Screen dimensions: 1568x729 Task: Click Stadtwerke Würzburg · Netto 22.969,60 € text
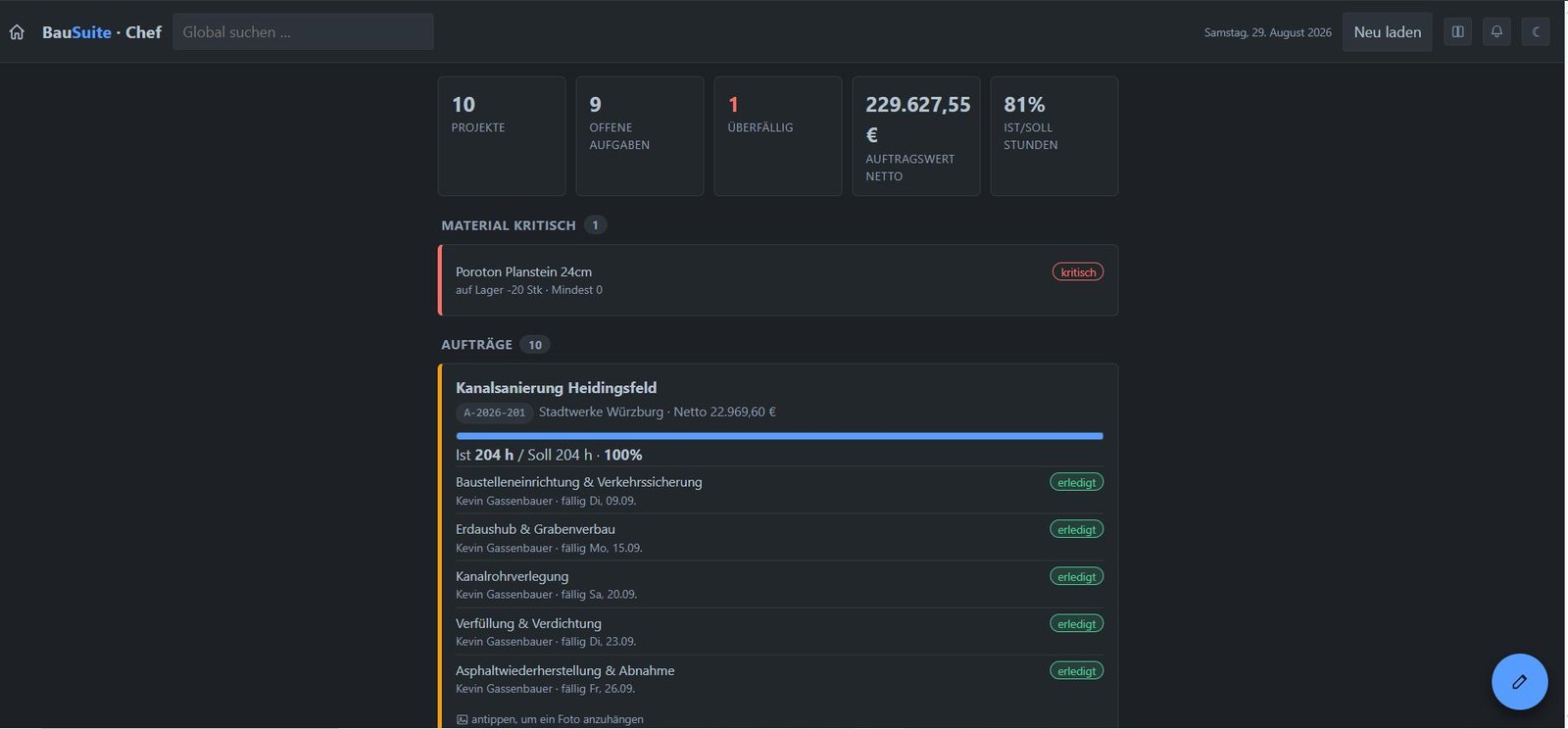point(657,413)
